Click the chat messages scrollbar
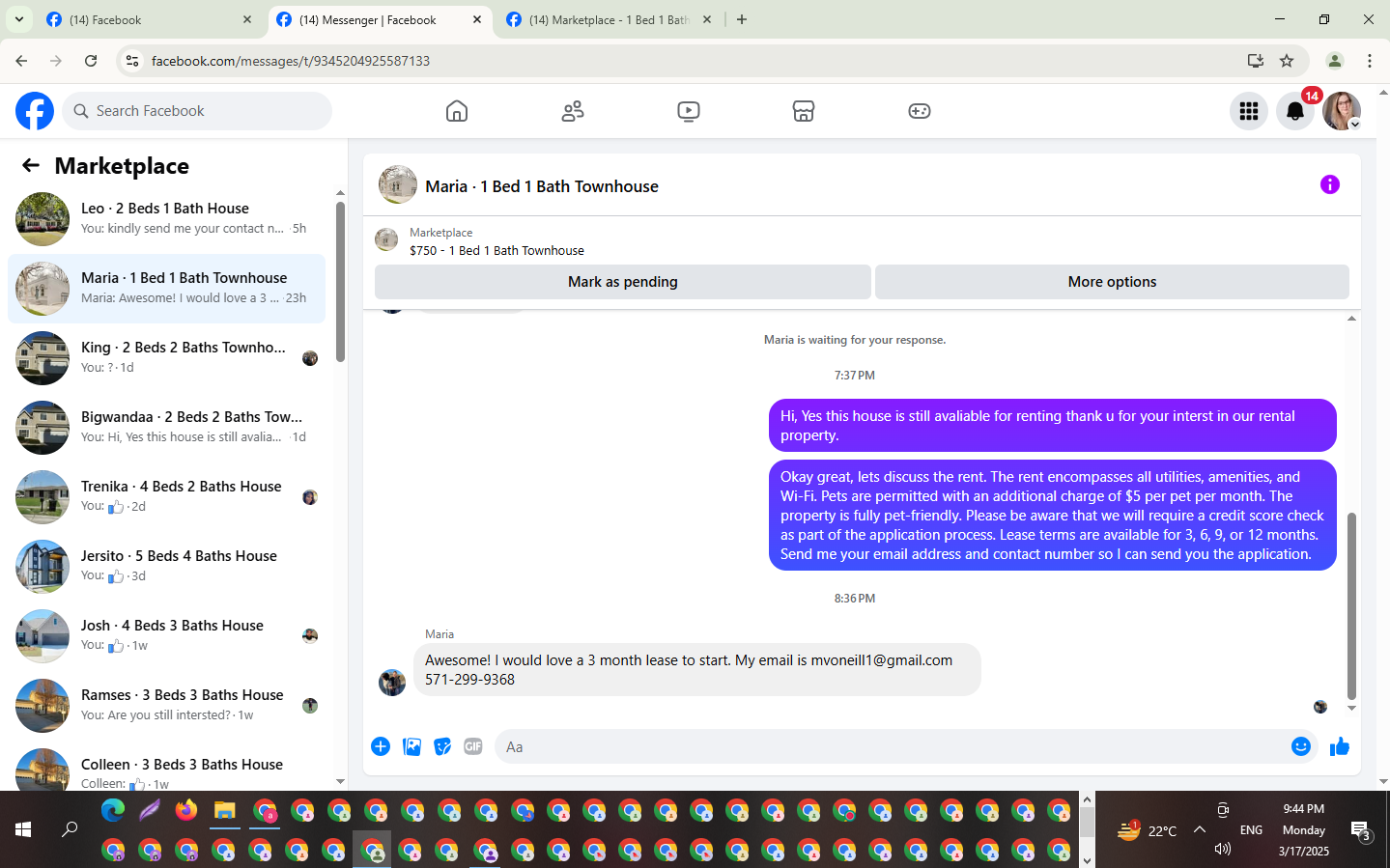The height and width of the screenshot is (868, 1390). 1351,606
